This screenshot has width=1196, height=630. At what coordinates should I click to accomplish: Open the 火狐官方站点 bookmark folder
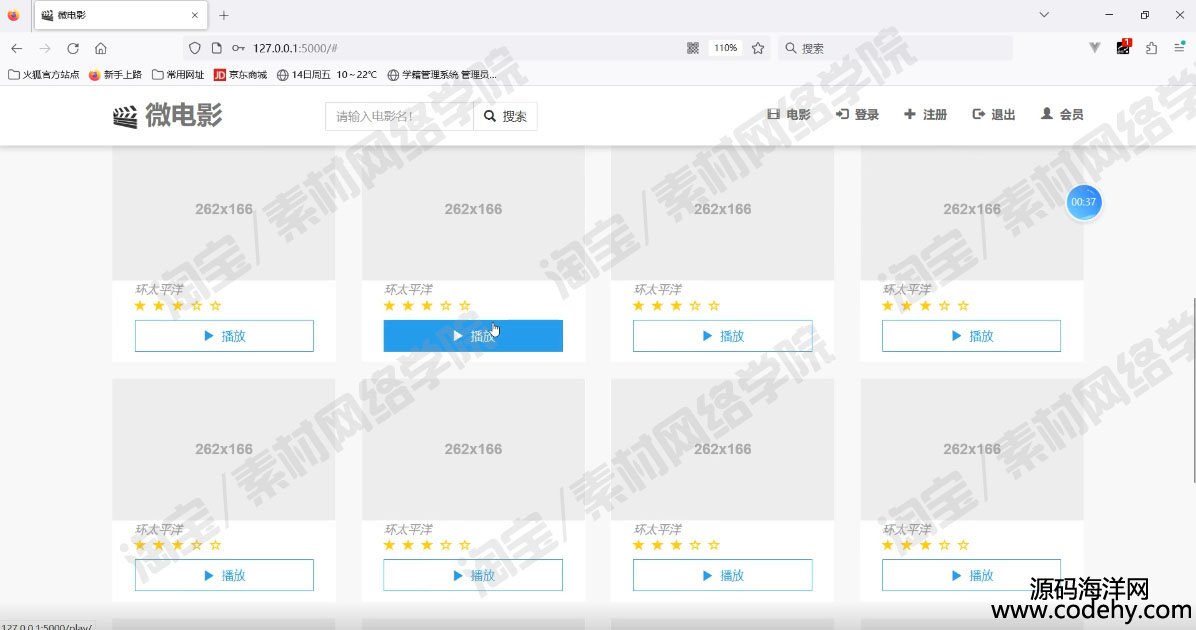[x=43, y=75]
